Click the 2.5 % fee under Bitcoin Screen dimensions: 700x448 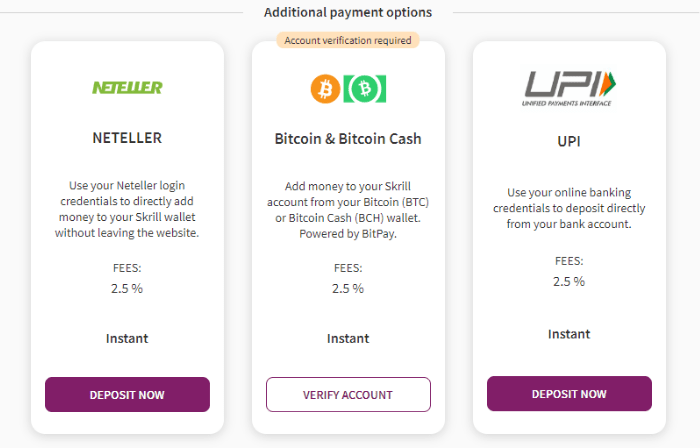point(348,289)
